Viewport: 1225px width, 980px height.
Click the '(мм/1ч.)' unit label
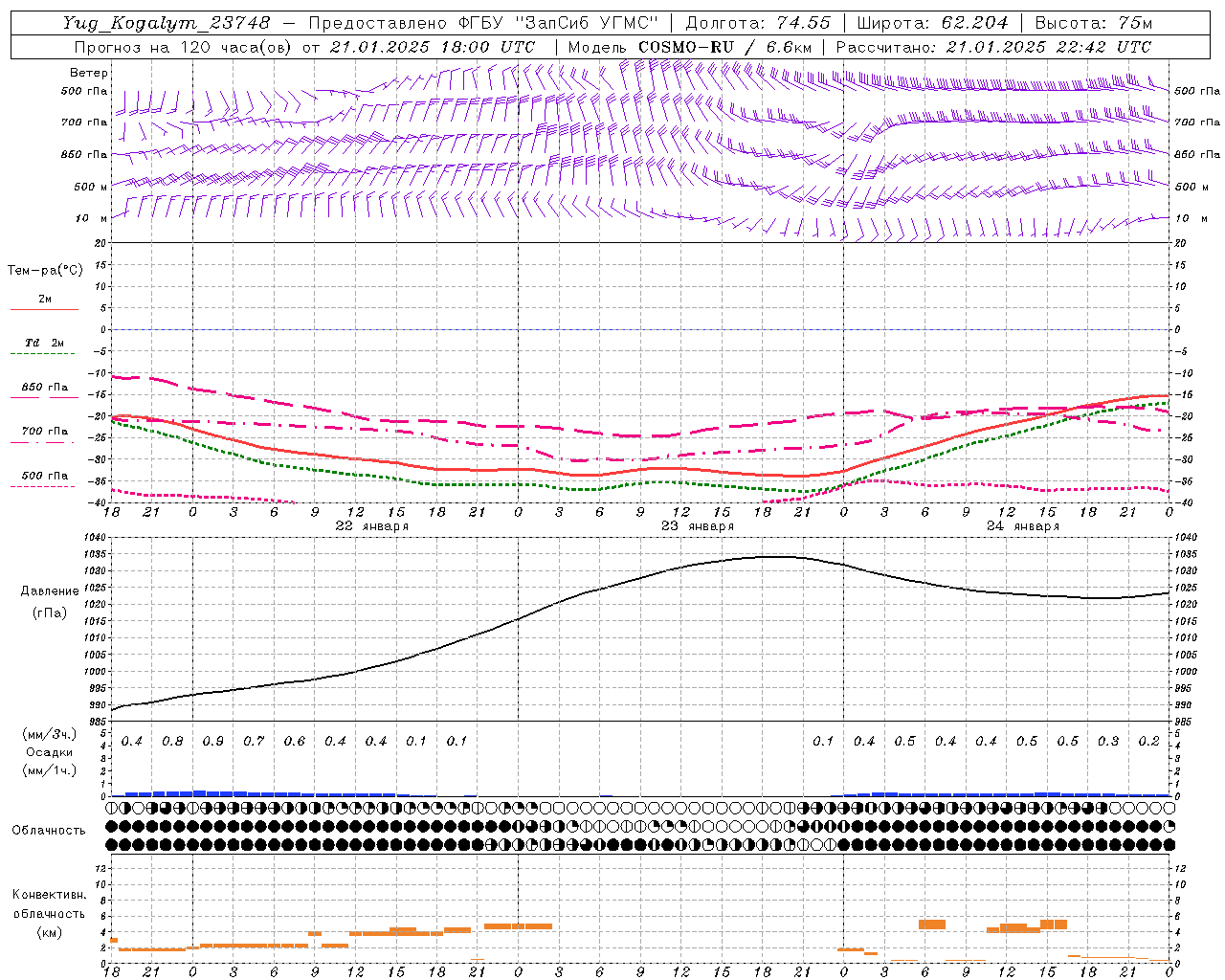(50, 770)
